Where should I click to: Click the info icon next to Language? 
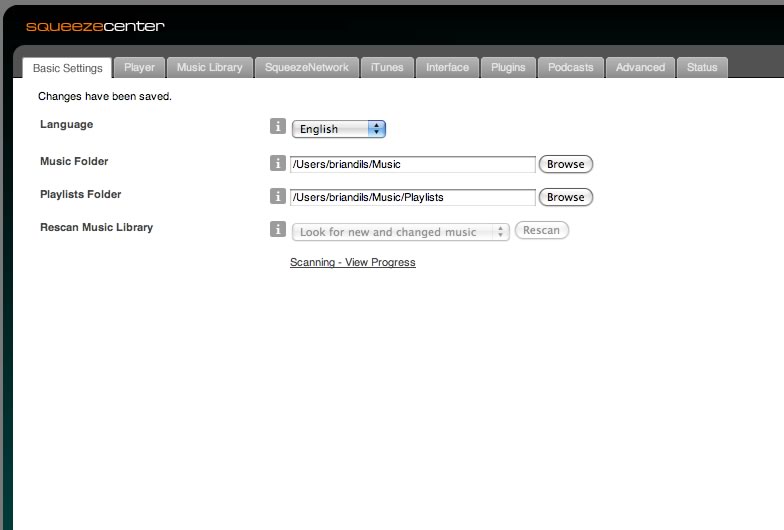[278, 127]
